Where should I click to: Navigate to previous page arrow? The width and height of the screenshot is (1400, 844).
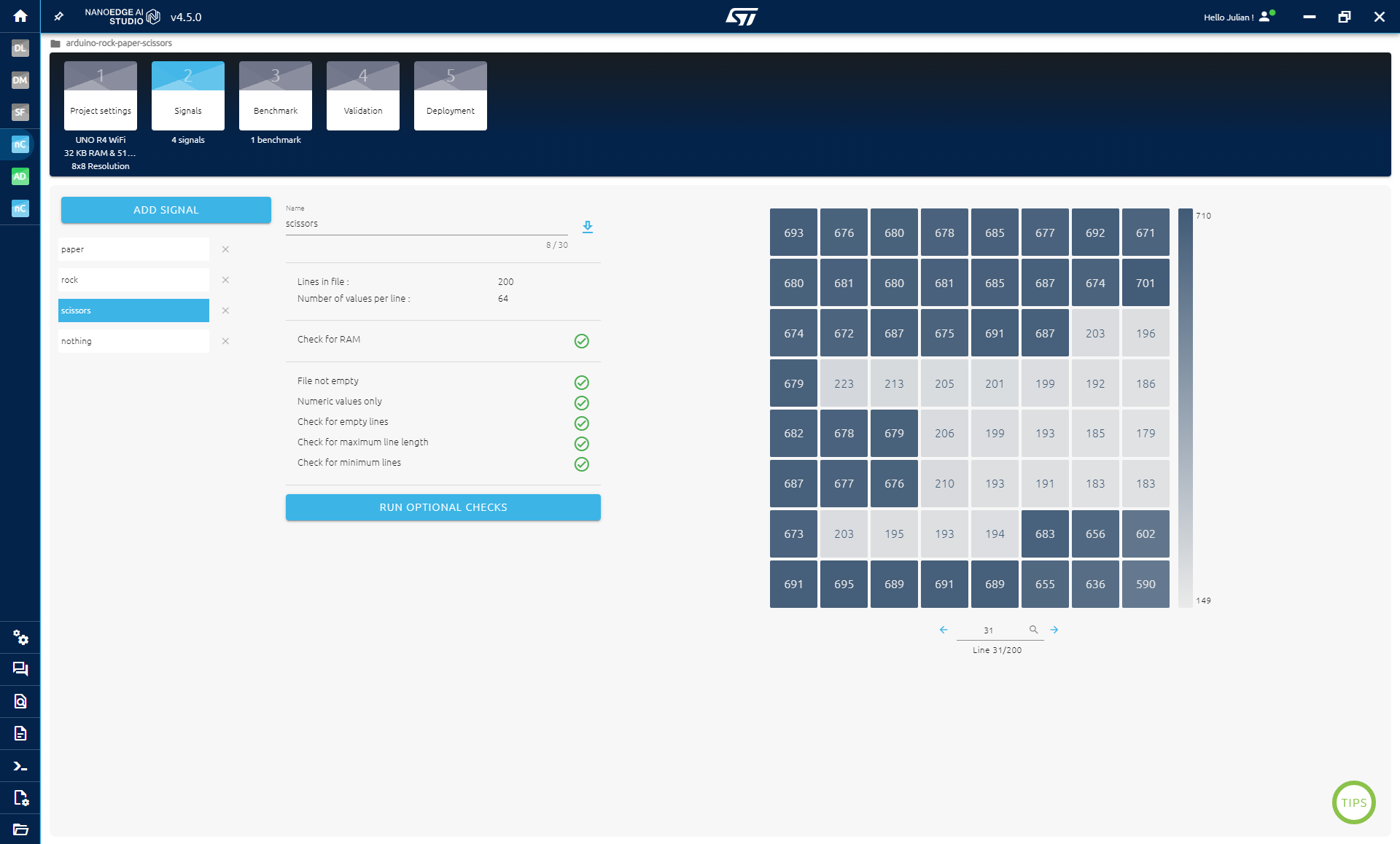point(943,629)
